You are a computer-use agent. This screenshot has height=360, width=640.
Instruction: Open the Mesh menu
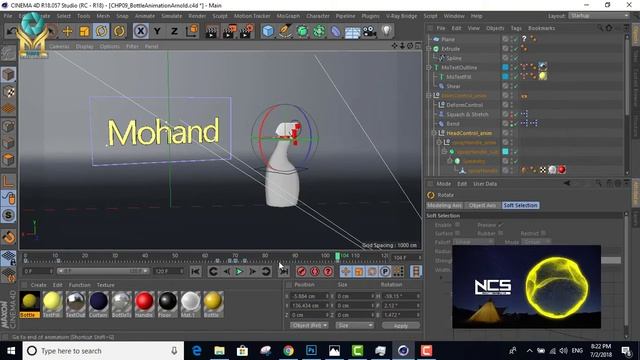coord(103,16)
